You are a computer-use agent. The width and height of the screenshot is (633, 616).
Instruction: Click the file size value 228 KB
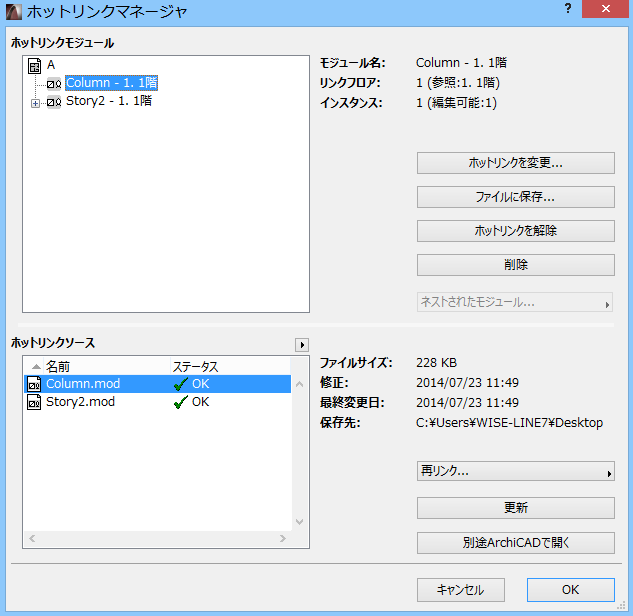click(436, 362)
